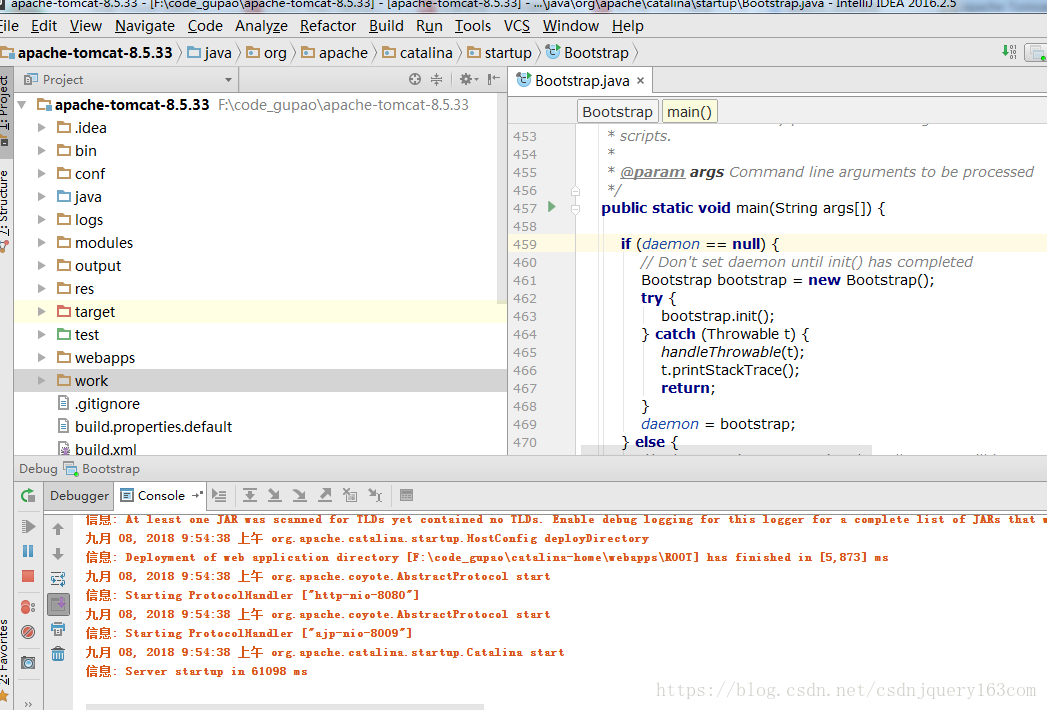Viewport: 1047px width, 710px height.
Task: Select the work folder row
Action: 260,381
